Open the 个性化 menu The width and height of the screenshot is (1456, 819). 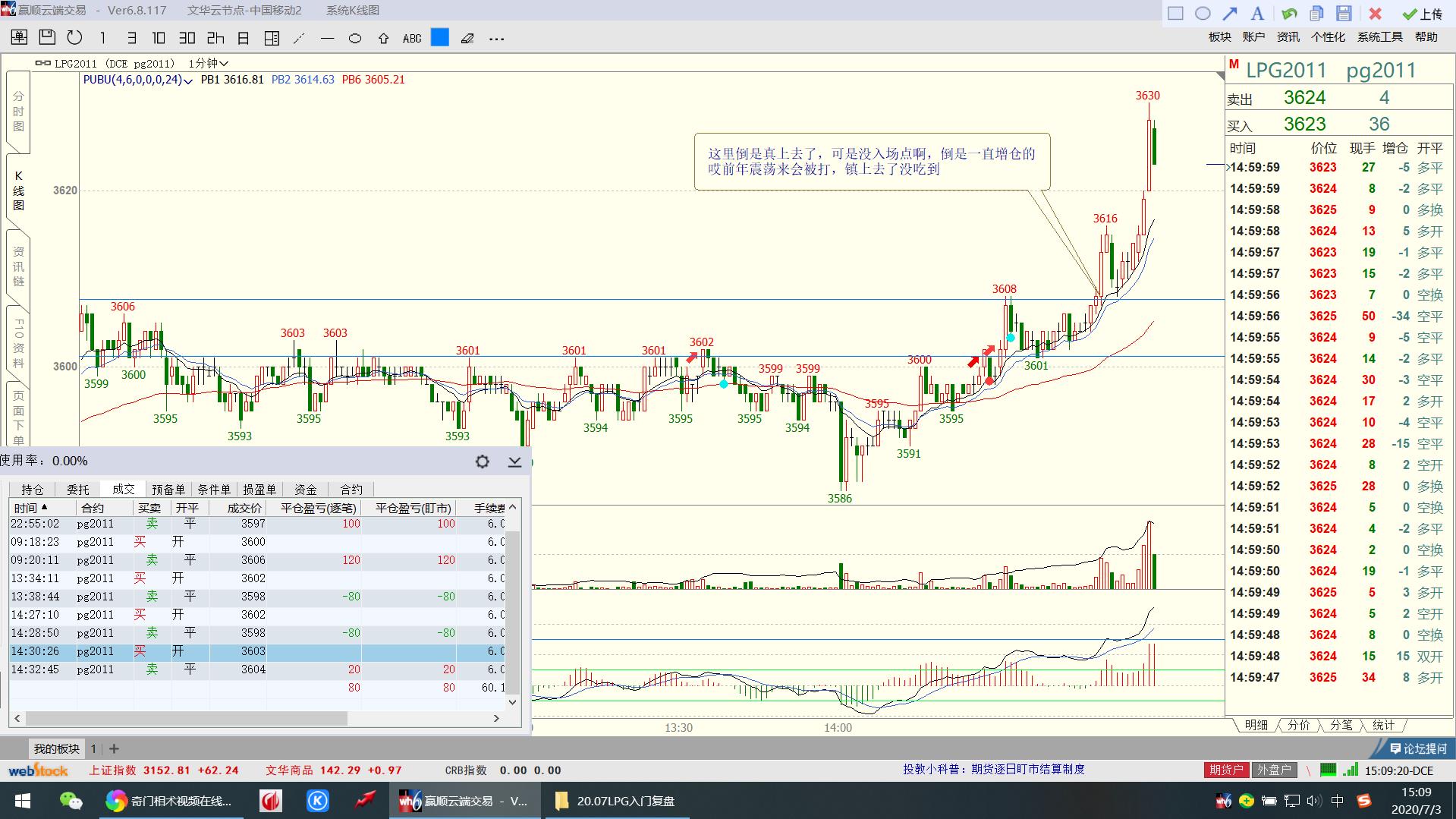click(1328, 36)
